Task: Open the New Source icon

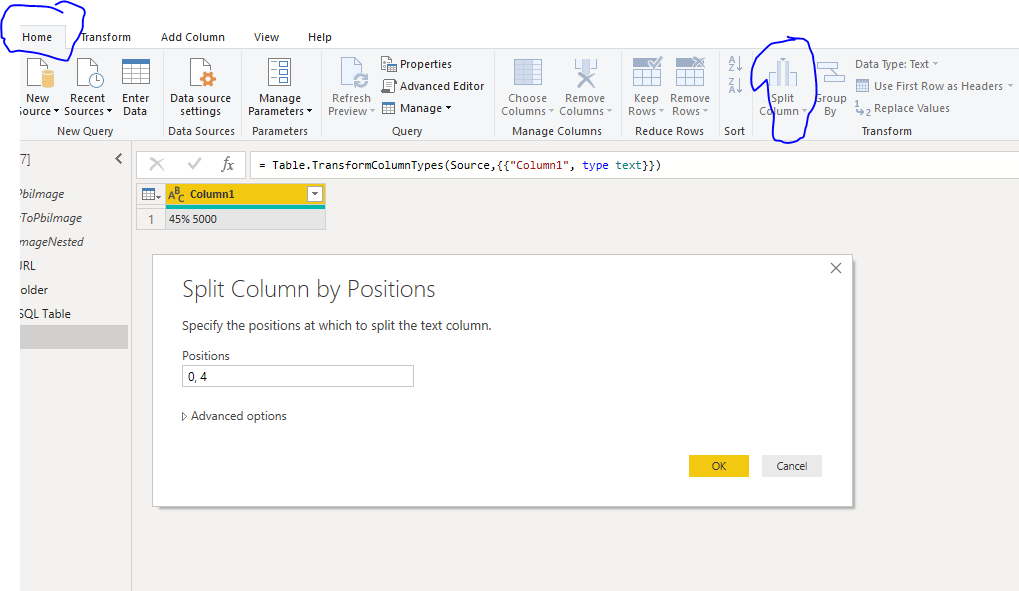Action: click(39, 72)
